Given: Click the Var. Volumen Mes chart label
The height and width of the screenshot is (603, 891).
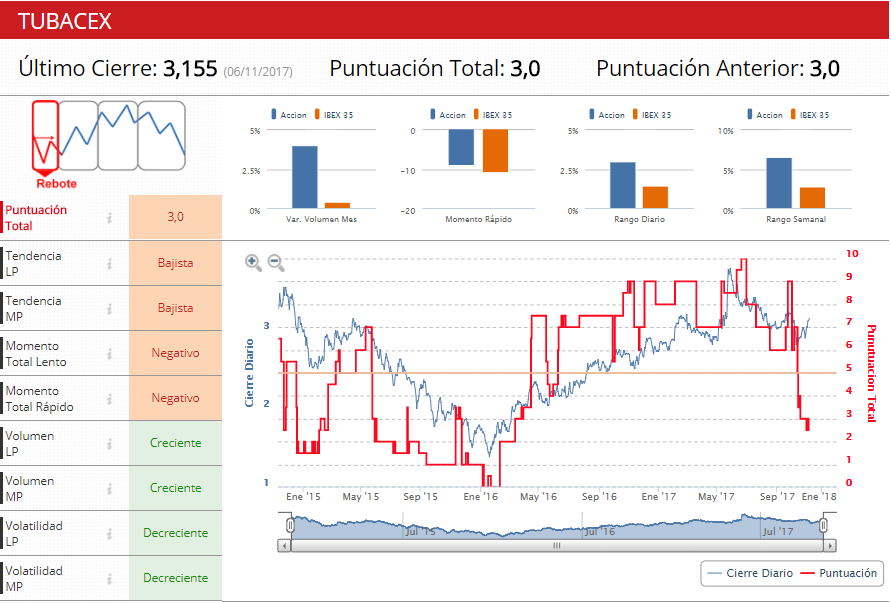Looking at the screenshot, I should click(321, 219).
